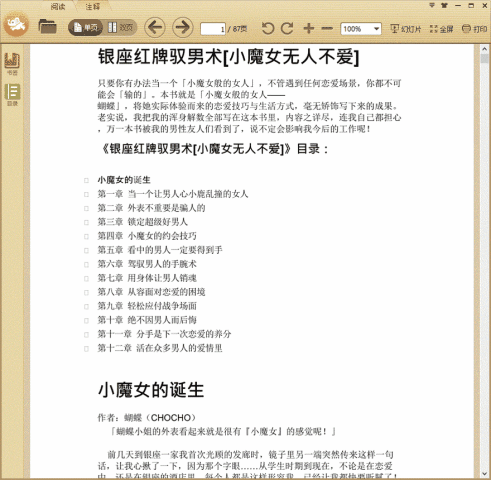Zoom out with the minus icon
491x480 pixels.
click(327, 28)
